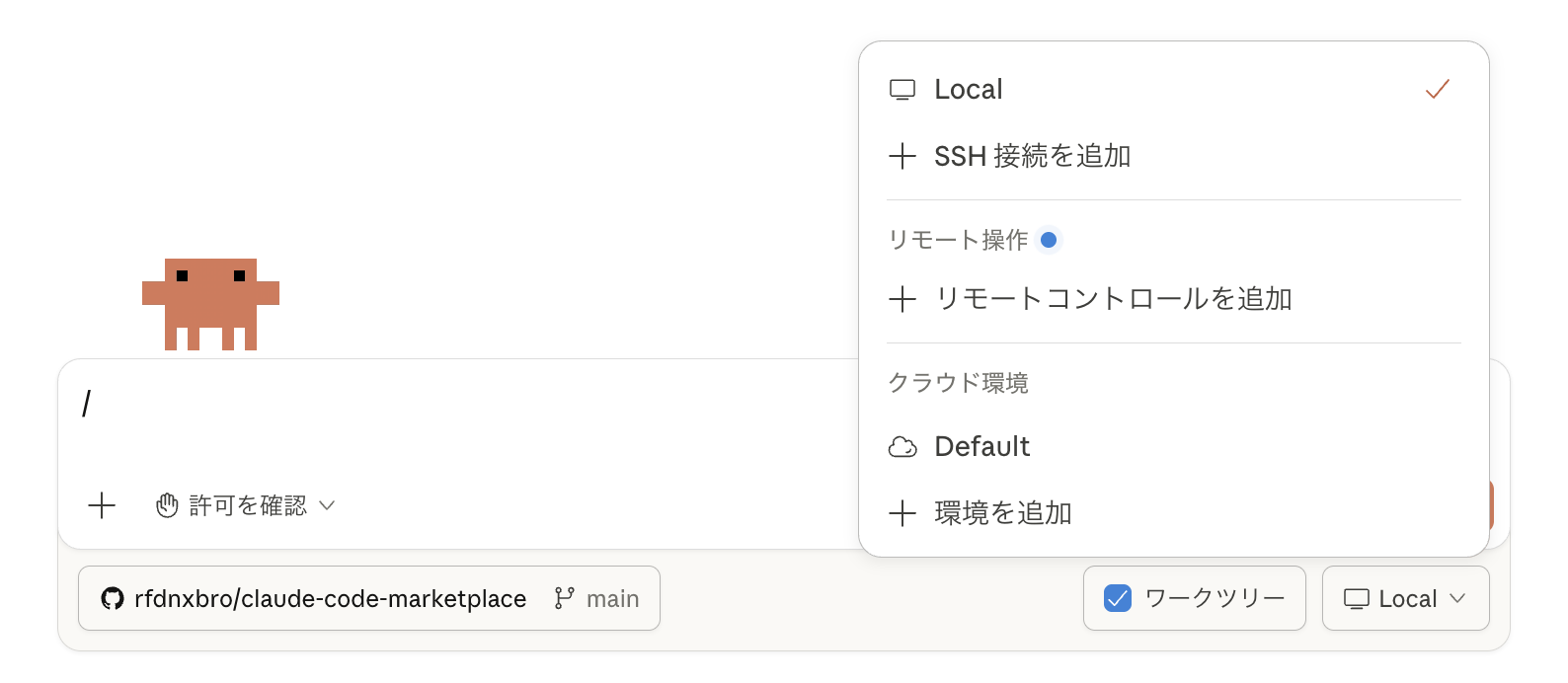The width and height of the screenshot is (1568, 683).
Task: Click the cloud icon beside Default
Action: pyautogui.click(x=902, y=447)
